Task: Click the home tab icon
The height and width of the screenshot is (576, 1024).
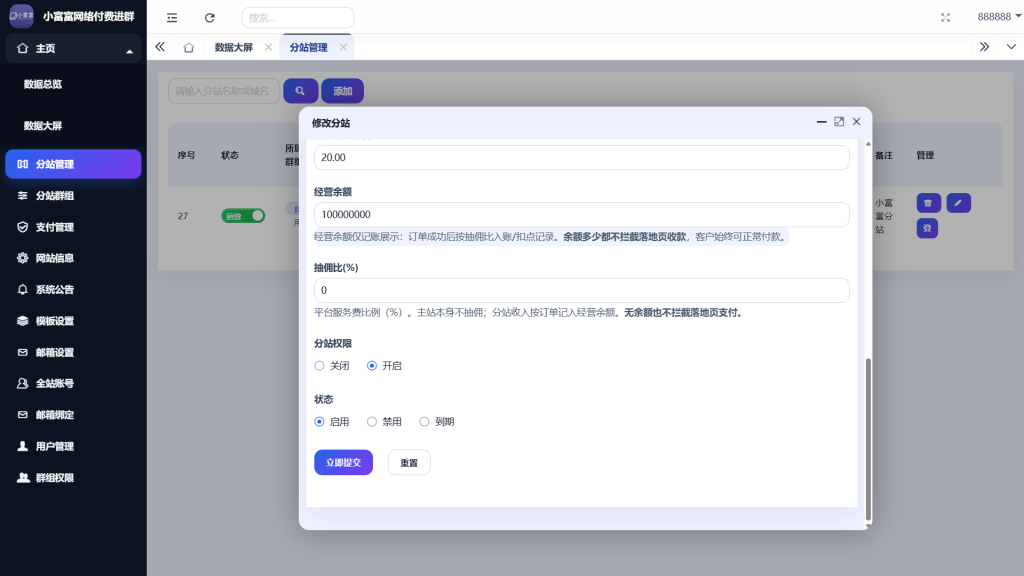Action: tap(189, 47)
